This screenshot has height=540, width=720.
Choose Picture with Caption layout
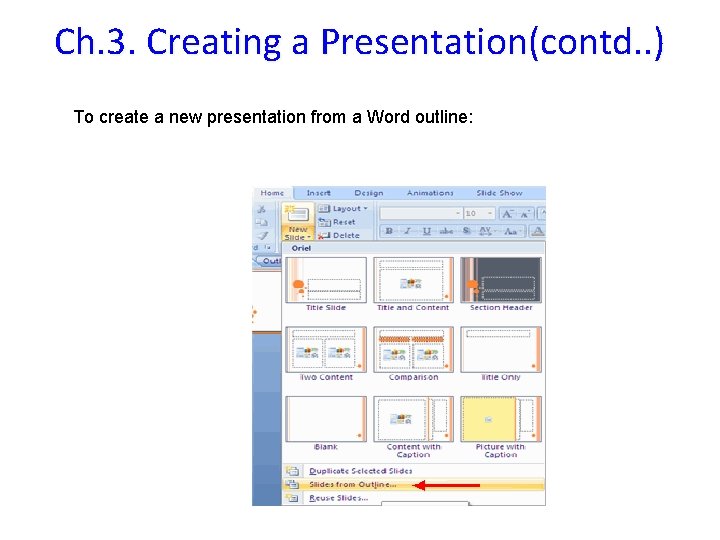point(501,419)
